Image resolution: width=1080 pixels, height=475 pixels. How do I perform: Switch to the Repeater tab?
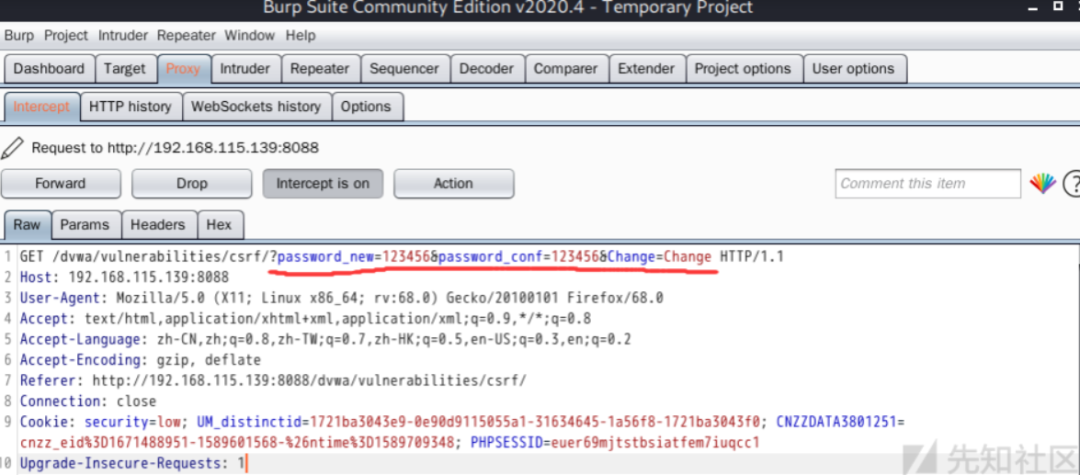click(319, 69)
